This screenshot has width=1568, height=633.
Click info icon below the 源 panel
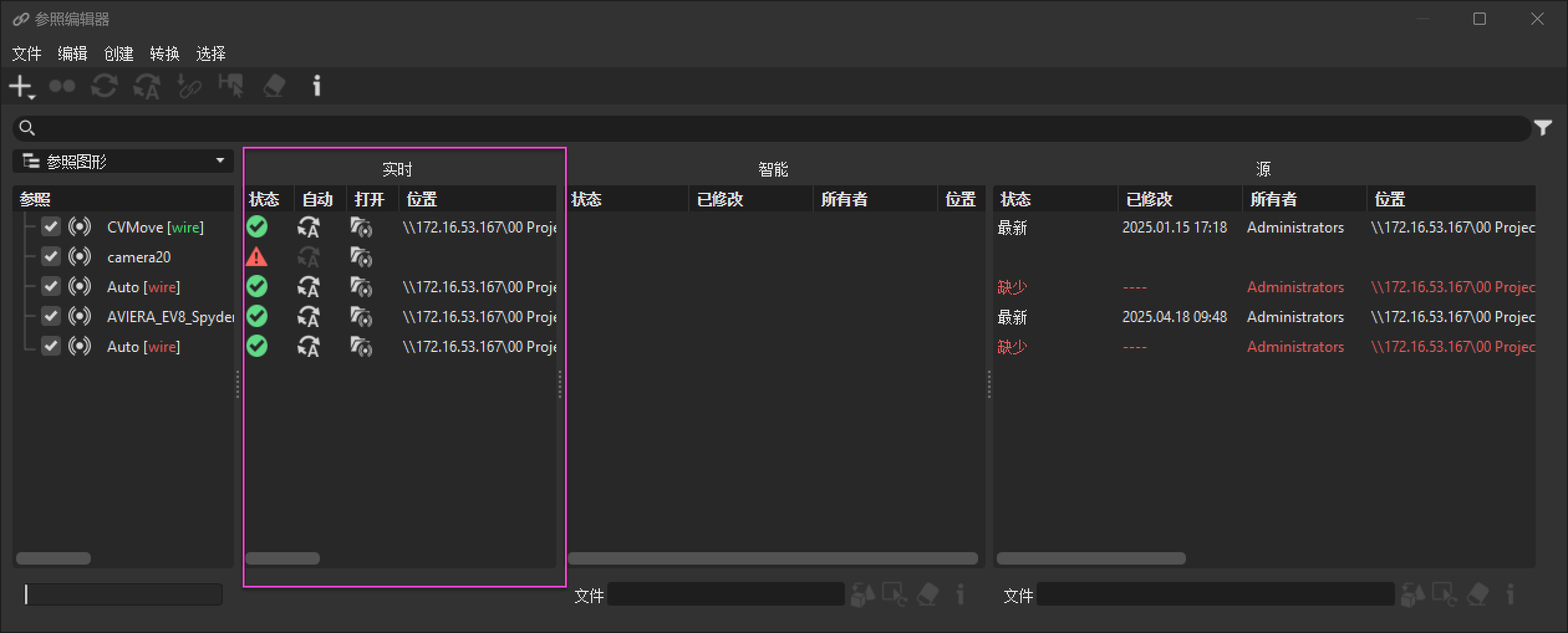pyautogui.click(x=1510, y=594)
